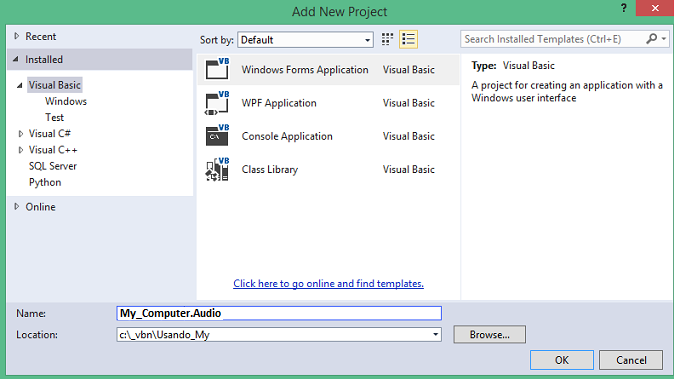Screen dimensions: 674x379
Task: Close the Add New Project dialog
Action: [655, 8]
